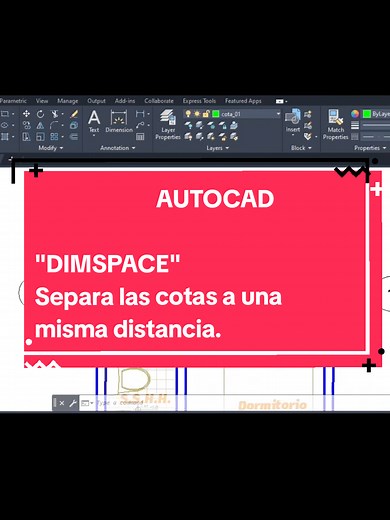Select the Array tool
This screenshot has height=520, width=390.
pyautogui.click(x=54, y=136)
